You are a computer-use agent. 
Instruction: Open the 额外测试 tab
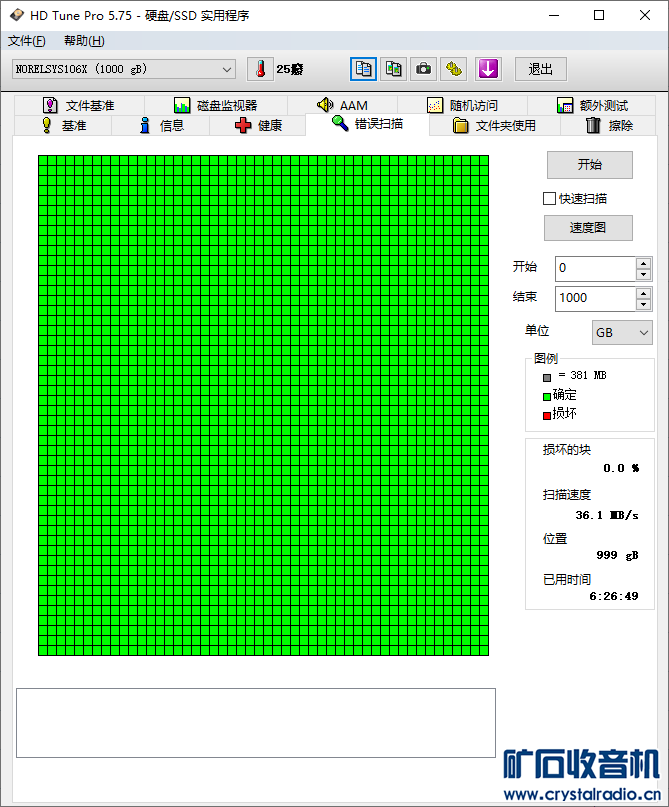[x=592, y=106]
